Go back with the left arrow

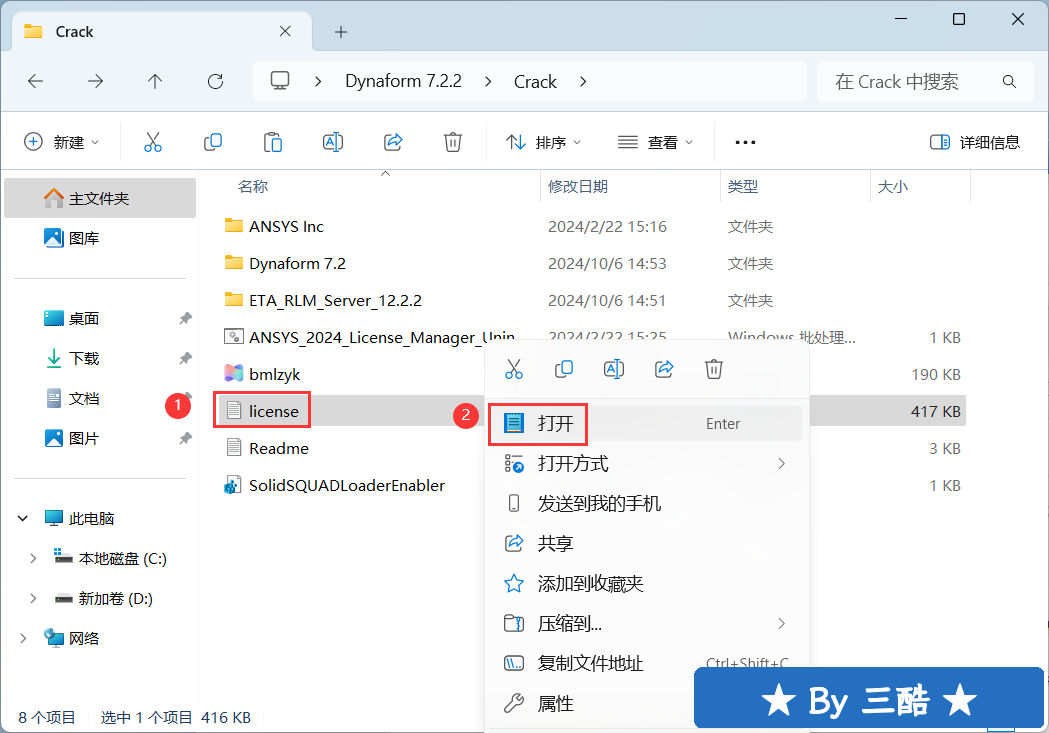coord(35,82)
